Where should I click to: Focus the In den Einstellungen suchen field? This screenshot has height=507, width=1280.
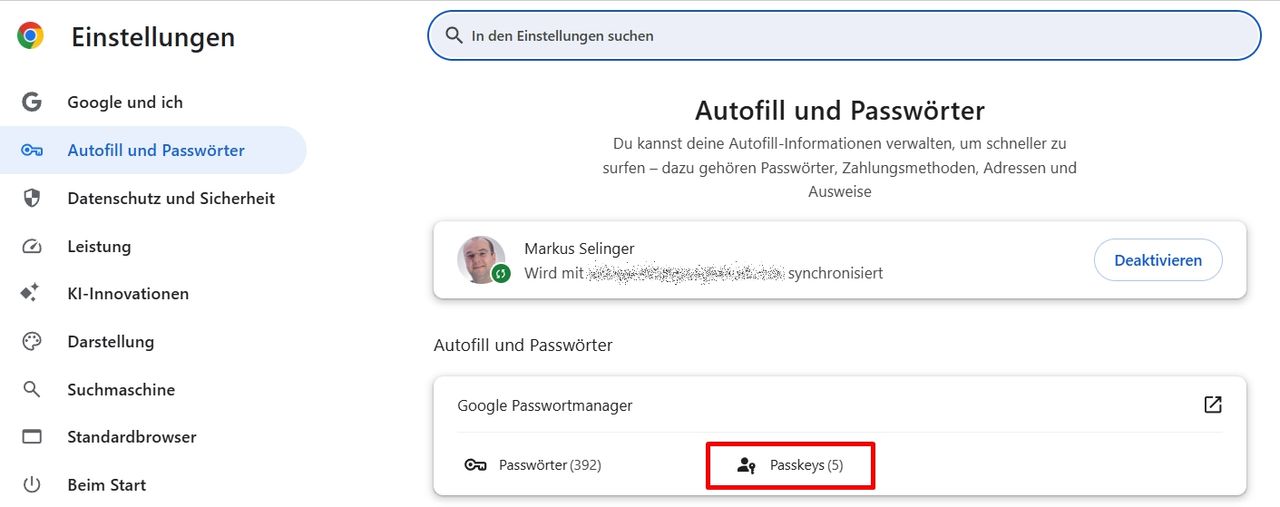[844, 35]
